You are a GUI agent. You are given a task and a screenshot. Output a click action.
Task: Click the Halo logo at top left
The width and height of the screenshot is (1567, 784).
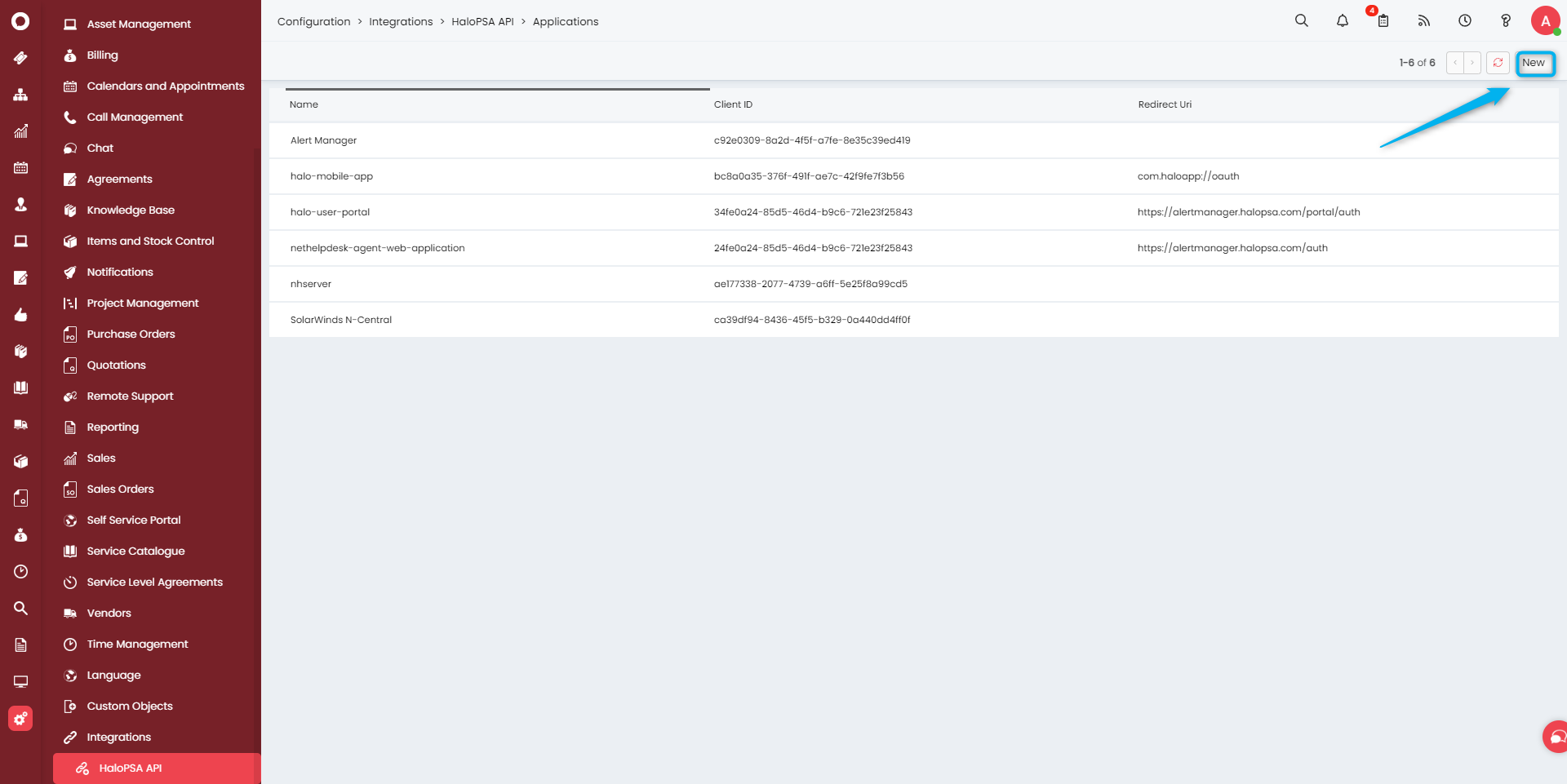pyautogui.click(x=20, y=21)
